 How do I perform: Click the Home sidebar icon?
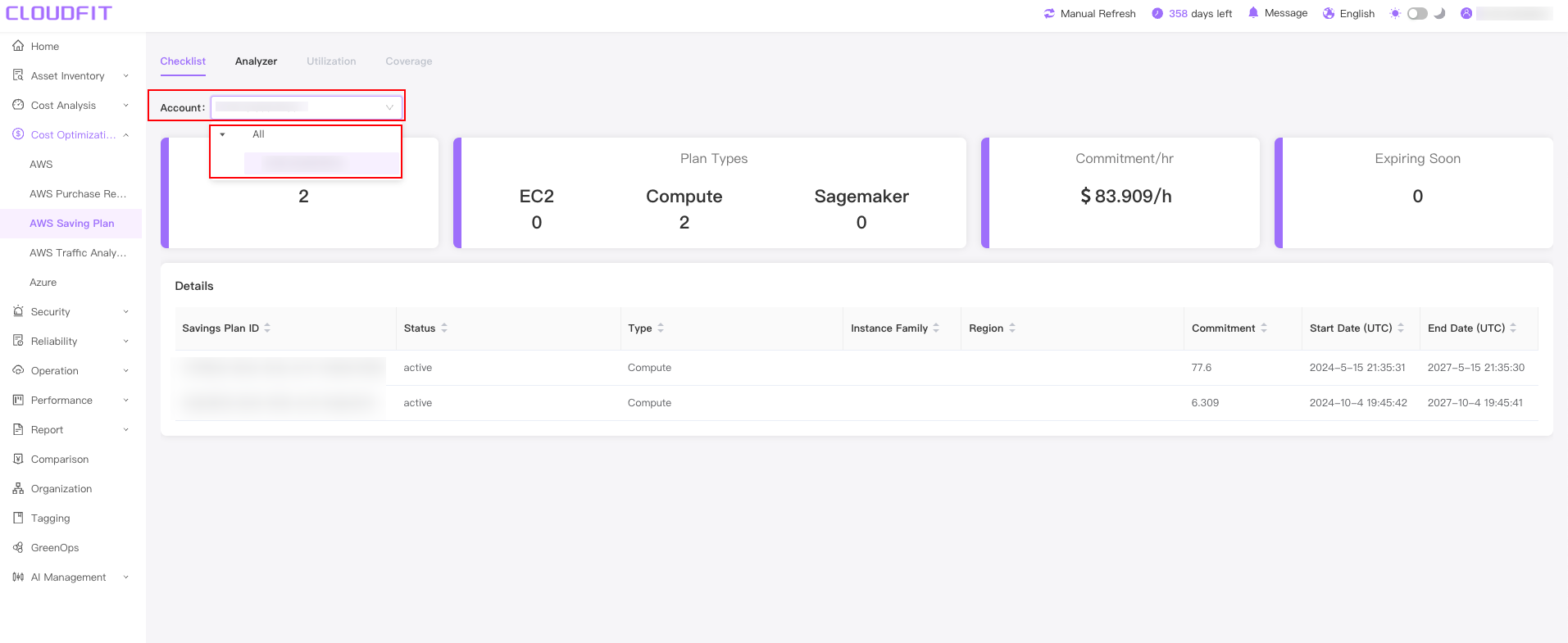click(18, 46)
